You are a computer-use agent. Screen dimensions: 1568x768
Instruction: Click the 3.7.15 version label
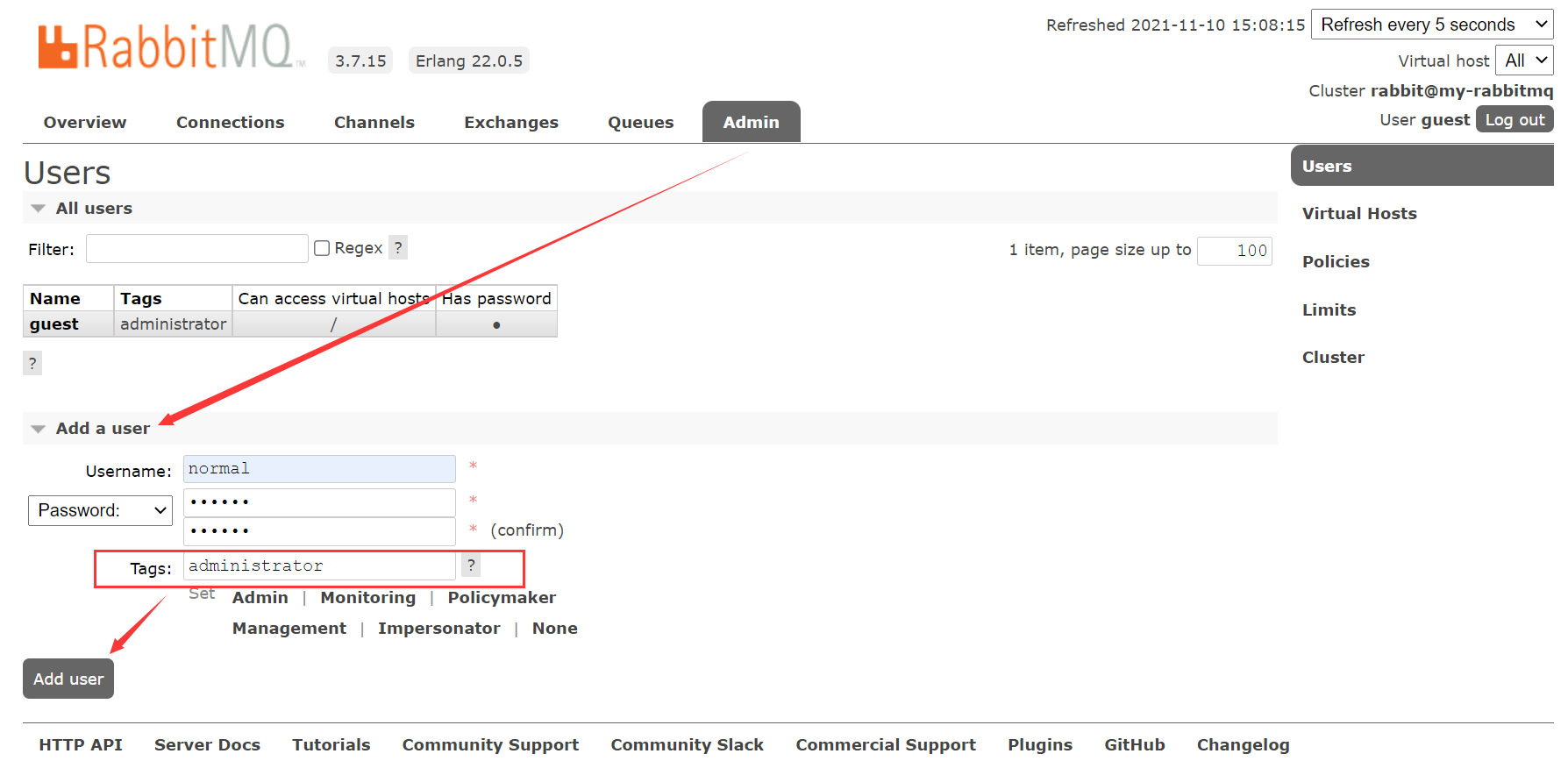pos(360,60)
